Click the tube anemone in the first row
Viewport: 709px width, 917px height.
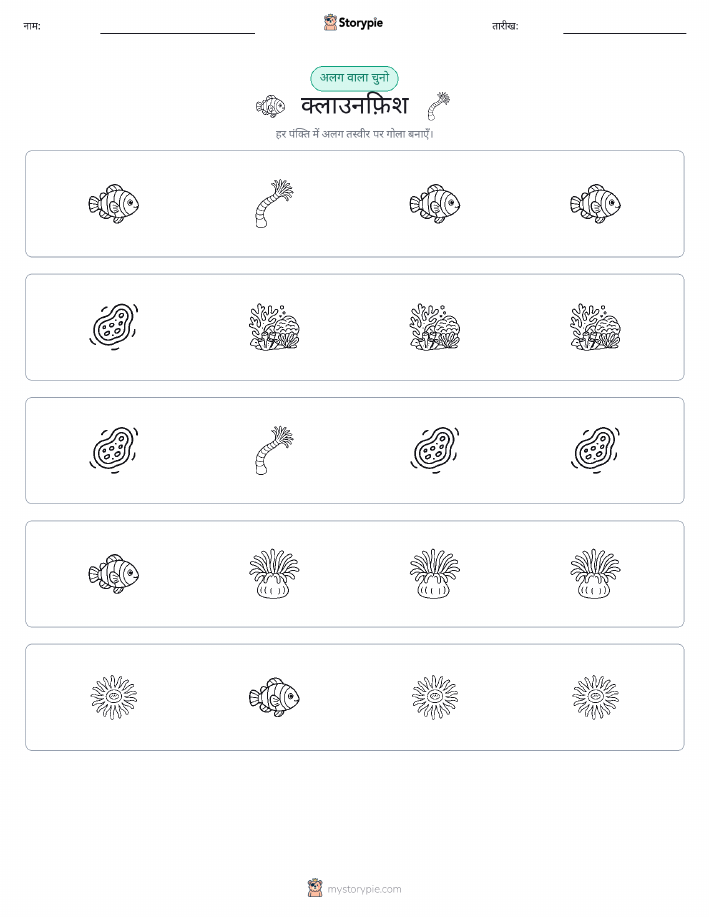tap(274, 204)
